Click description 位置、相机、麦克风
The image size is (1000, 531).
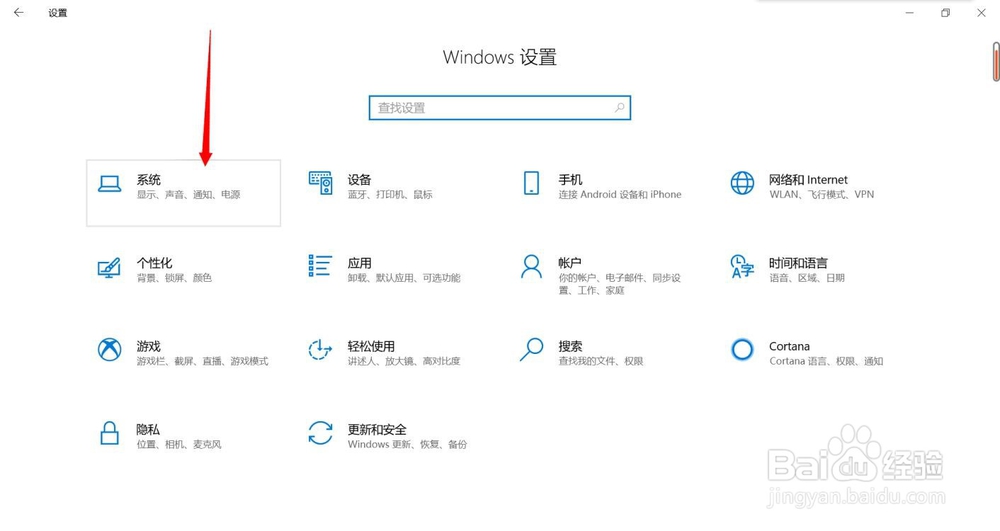(x=179, y=444)
